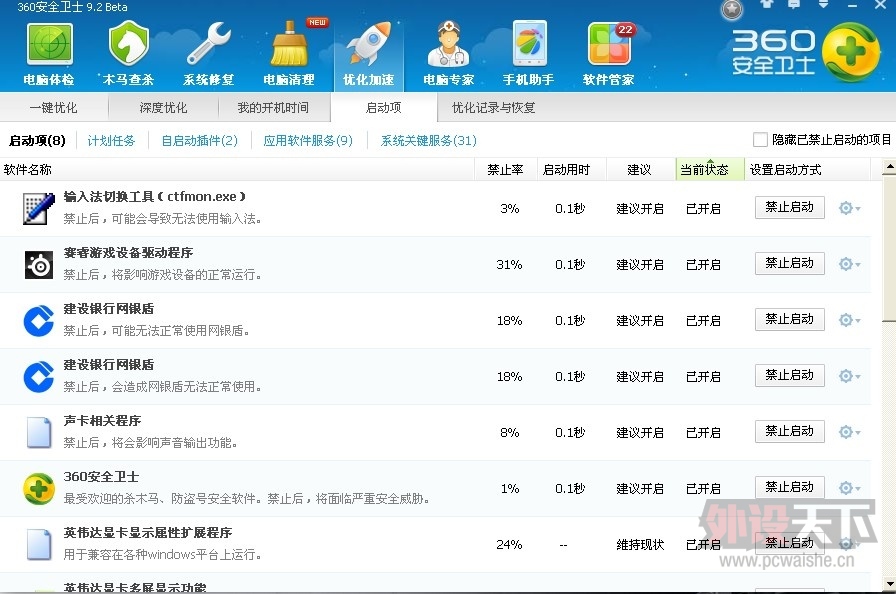Switch to 一键优化 tab
Viewport: 896px width, 594px height.
coord(54,108)
